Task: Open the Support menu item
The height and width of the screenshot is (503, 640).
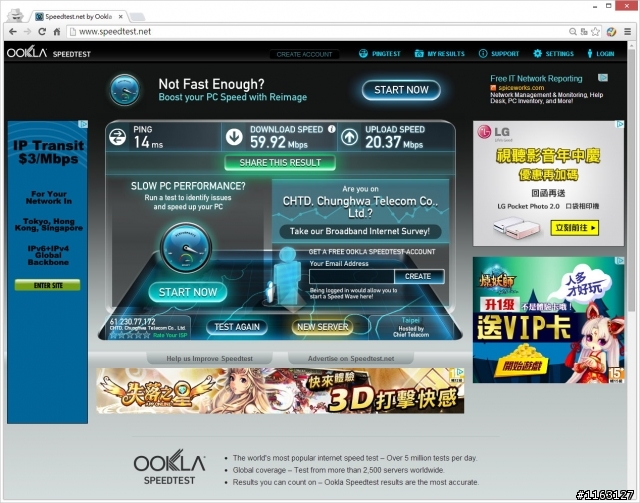Action: (499, 53)
